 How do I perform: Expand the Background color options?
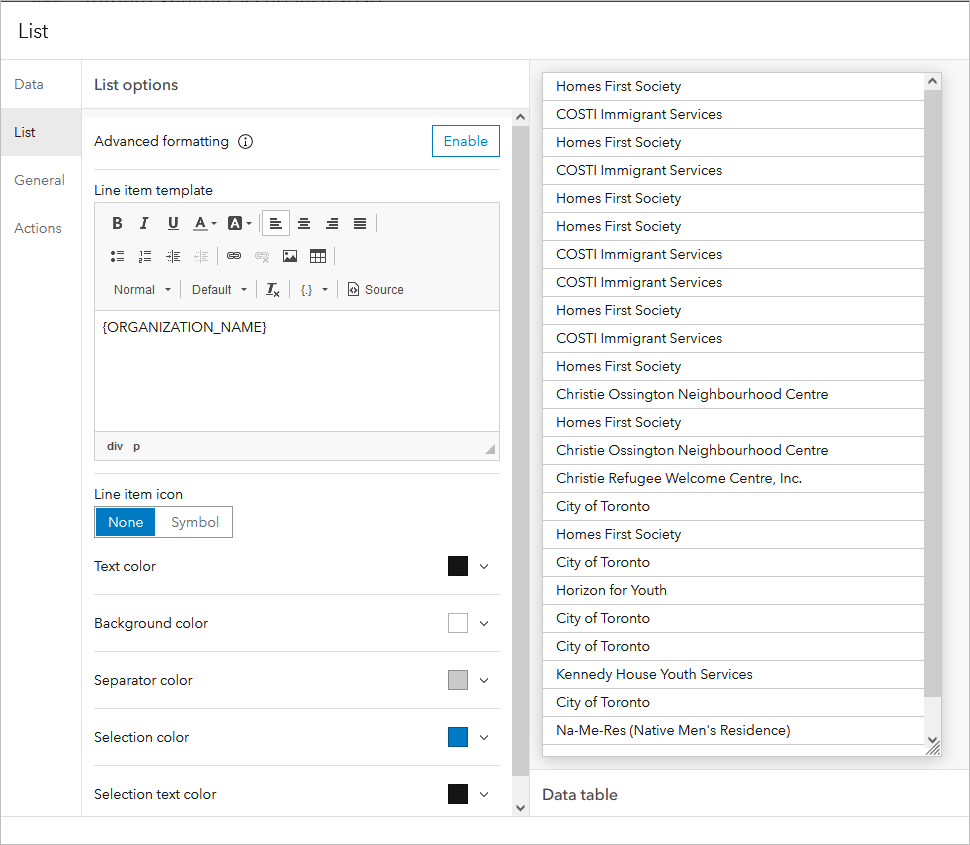(x=484, y=623)
